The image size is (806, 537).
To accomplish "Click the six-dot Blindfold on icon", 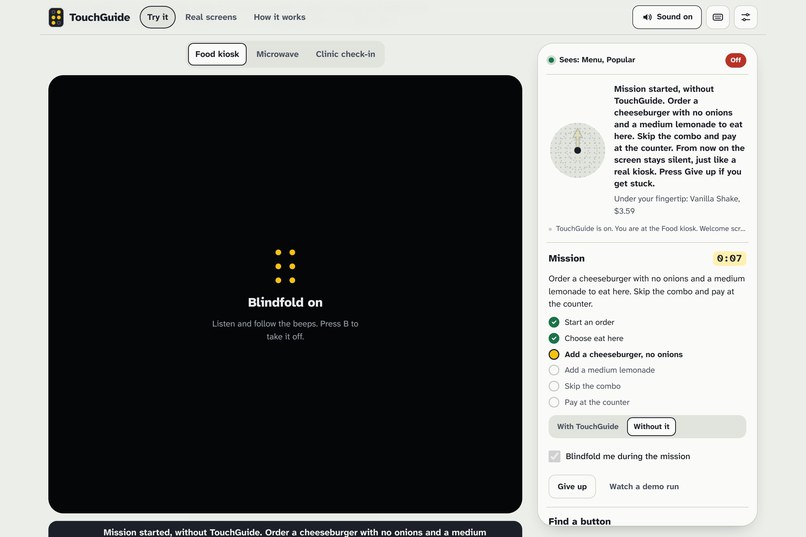I will pos(285,266).
